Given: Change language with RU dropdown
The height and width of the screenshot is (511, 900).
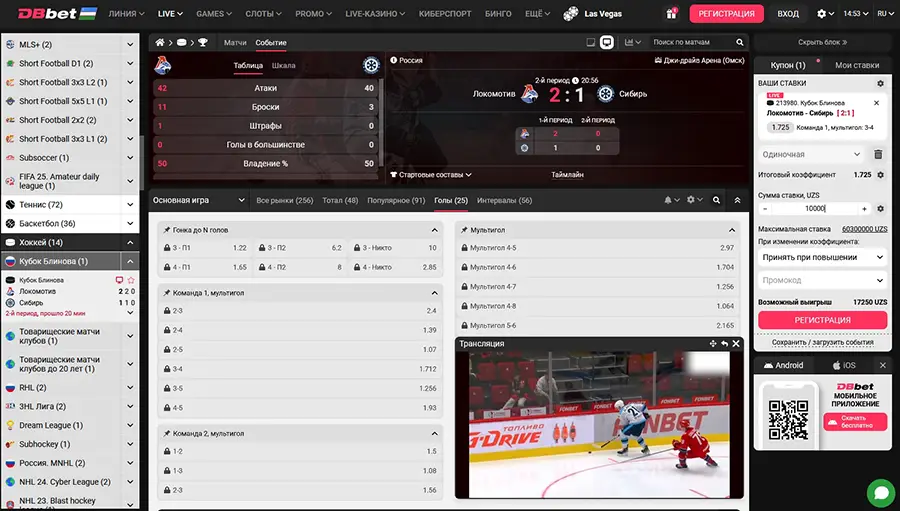Looking at the screenshot, I should pyautogui.click(x=885, y=14).
